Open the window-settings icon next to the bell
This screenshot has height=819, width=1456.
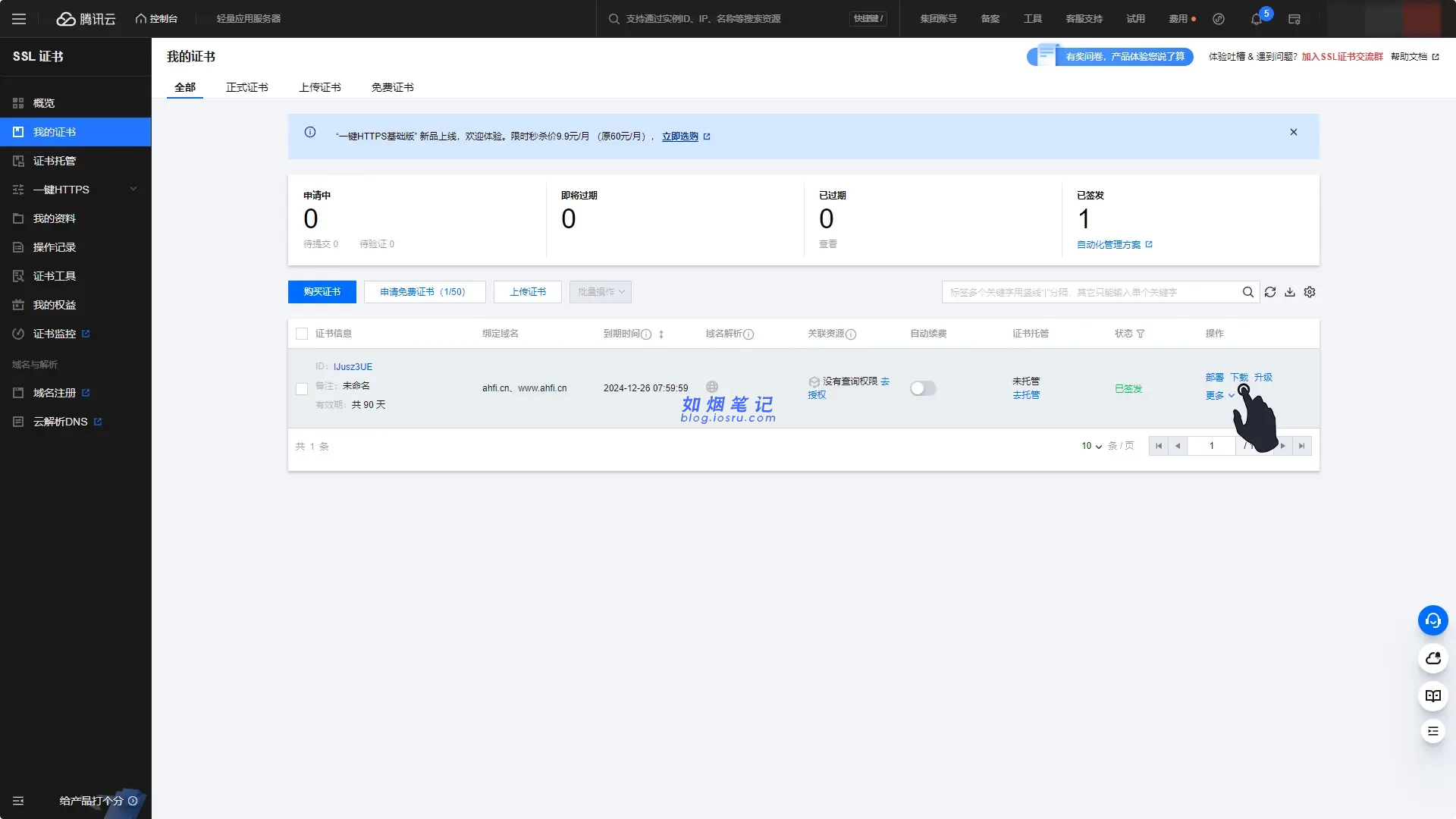[x=1294, y=19]
